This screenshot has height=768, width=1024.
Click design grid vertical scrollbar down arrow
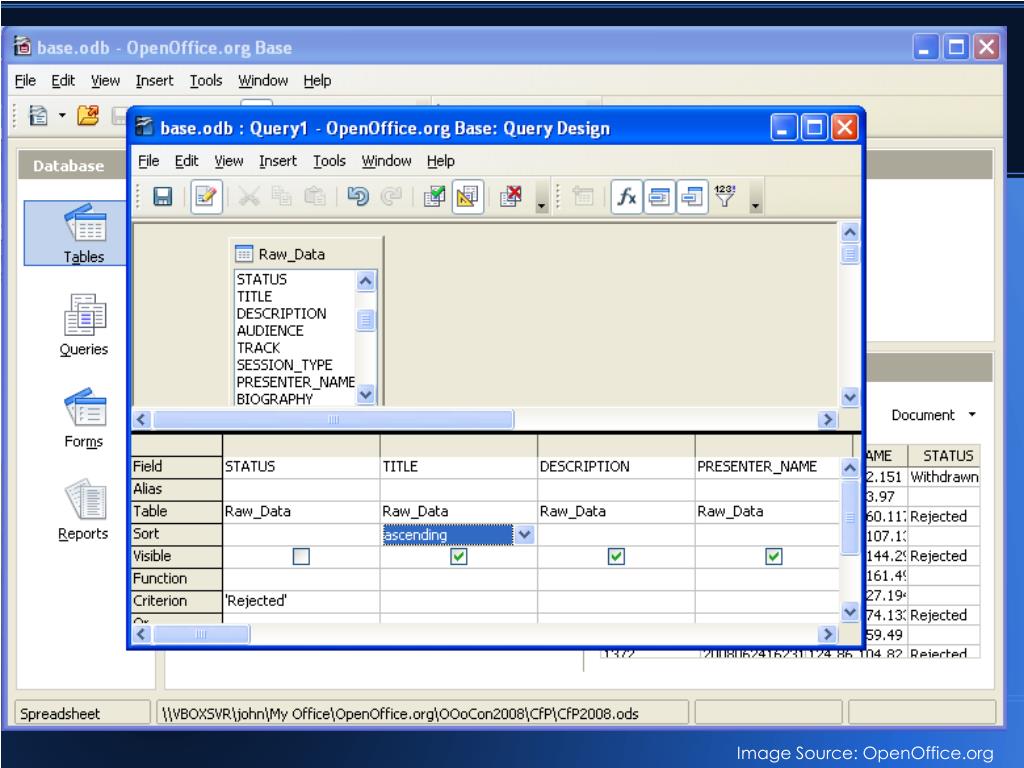coord(850,612)
